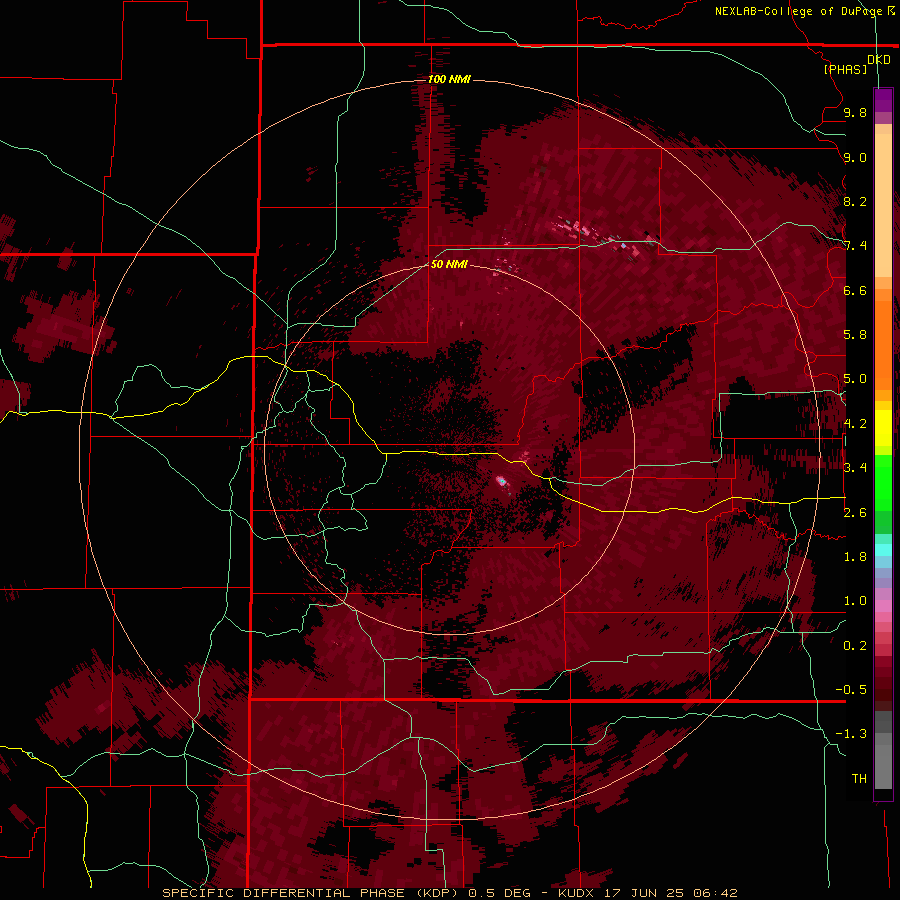The height and width of the screenshot is (900, 900).
Task: Click the 3.4 scale value
Action: [x=855, y=468]
